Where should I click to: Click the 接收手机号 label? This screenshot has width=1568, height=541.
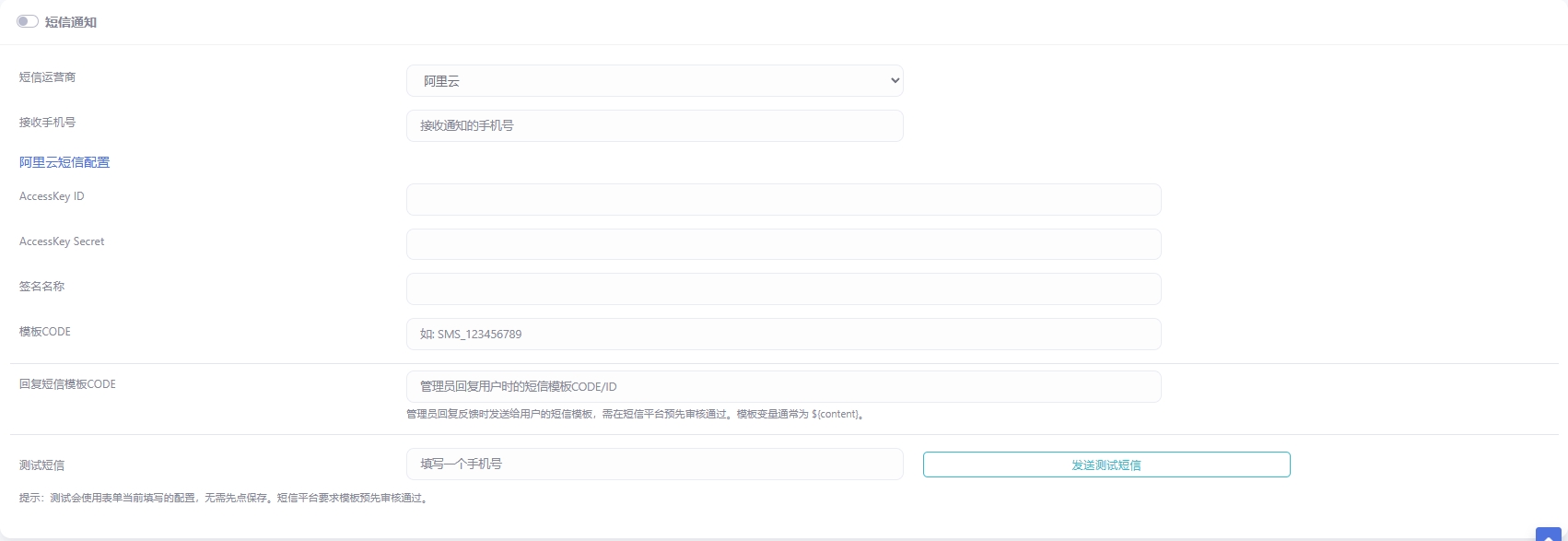pyautogui.click(x=48, y=123)
